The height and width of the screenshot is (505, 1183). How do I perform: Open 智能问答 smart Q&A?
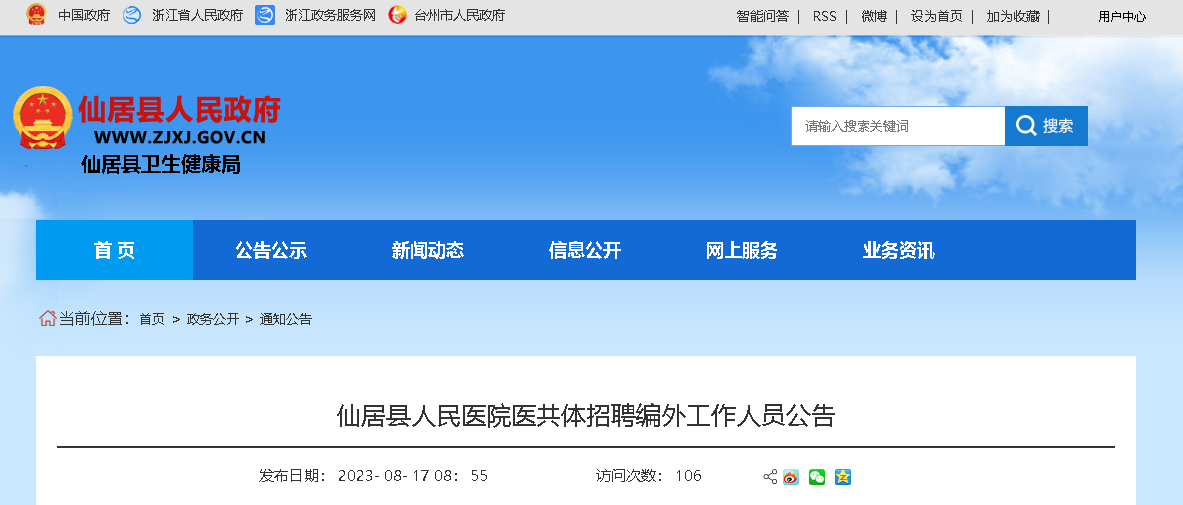pos(762,17)
